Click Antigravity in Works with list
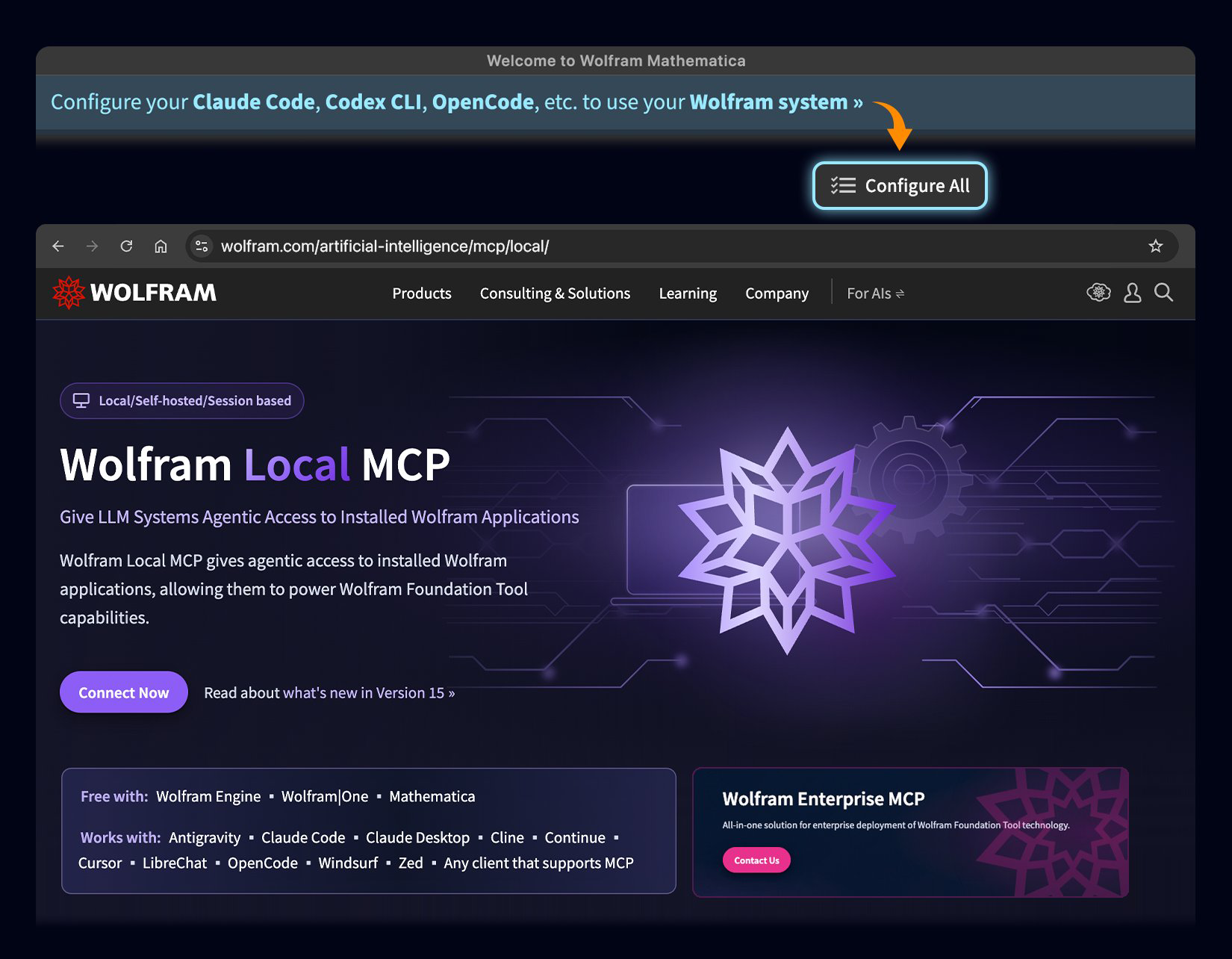 tap(205, 838)
